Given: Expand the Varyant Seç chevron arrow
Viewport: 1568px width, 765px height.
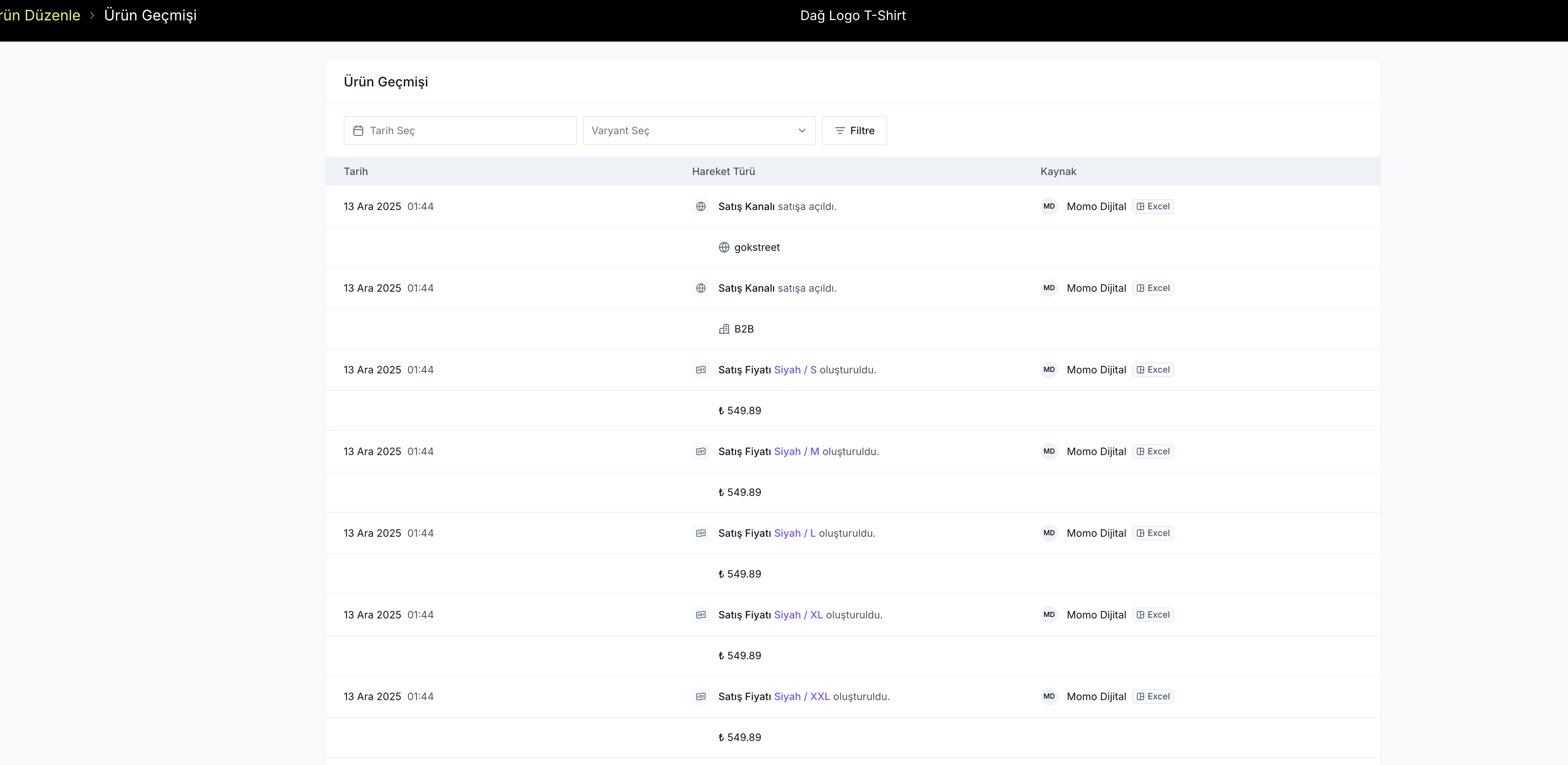Looking at the screenshot, I should 801,130.
